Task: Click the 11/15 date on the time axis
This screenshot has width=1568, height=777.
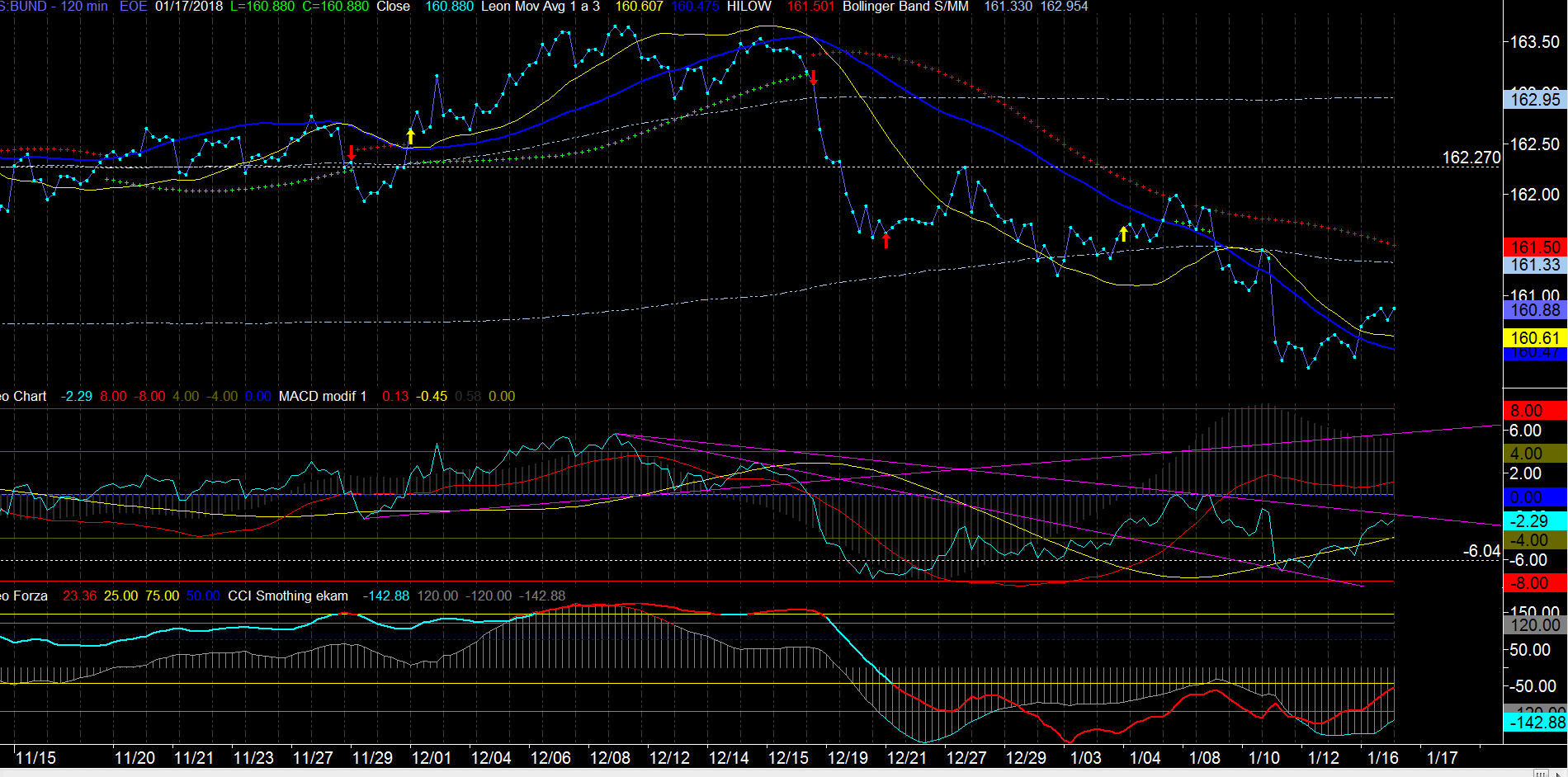Action: tap(35, 758)
